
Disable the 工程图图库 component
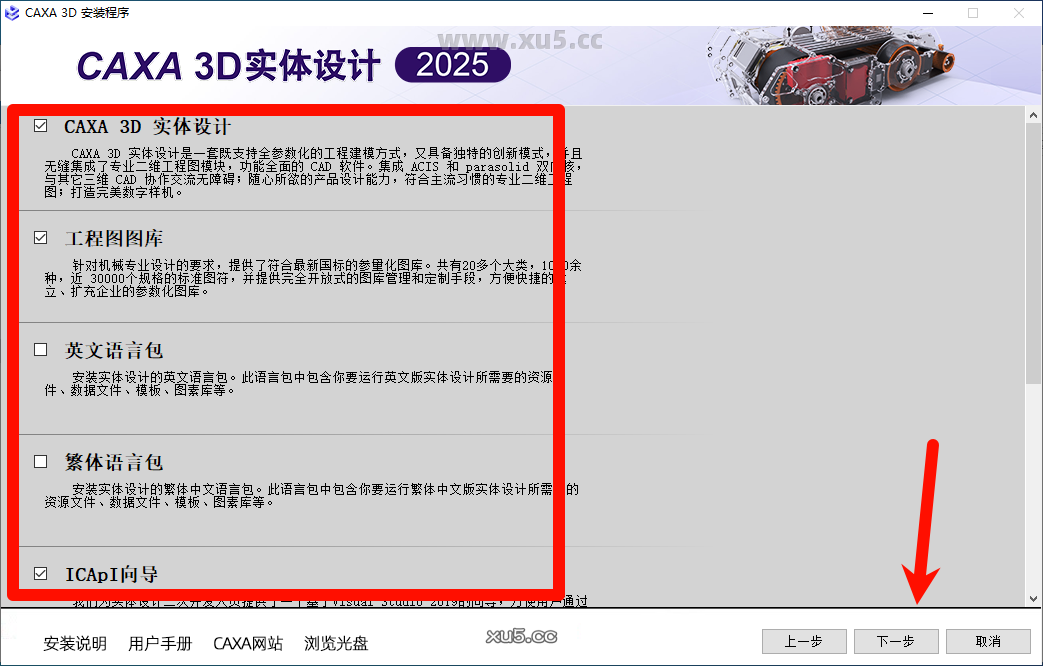click(40, 237)
